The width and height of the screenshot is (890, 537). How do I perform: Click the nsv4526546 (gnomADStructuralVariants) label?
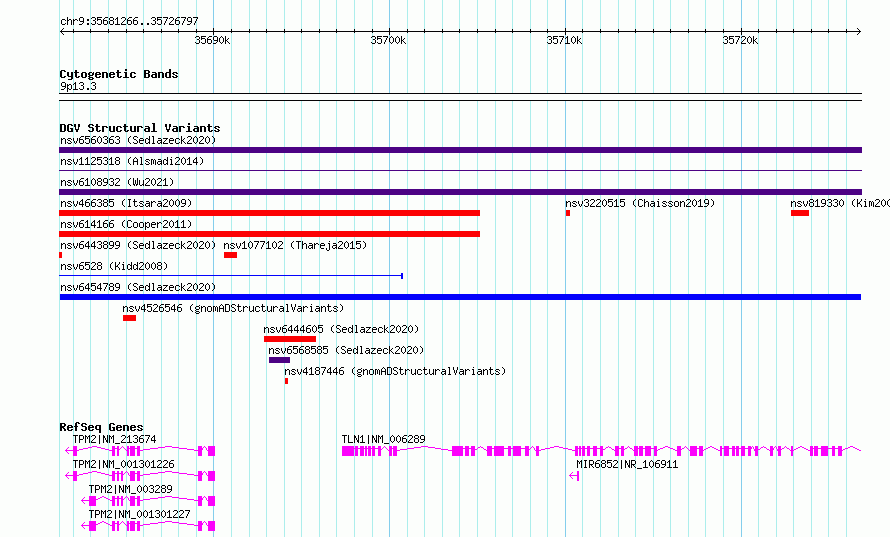[x=233, y=308]
